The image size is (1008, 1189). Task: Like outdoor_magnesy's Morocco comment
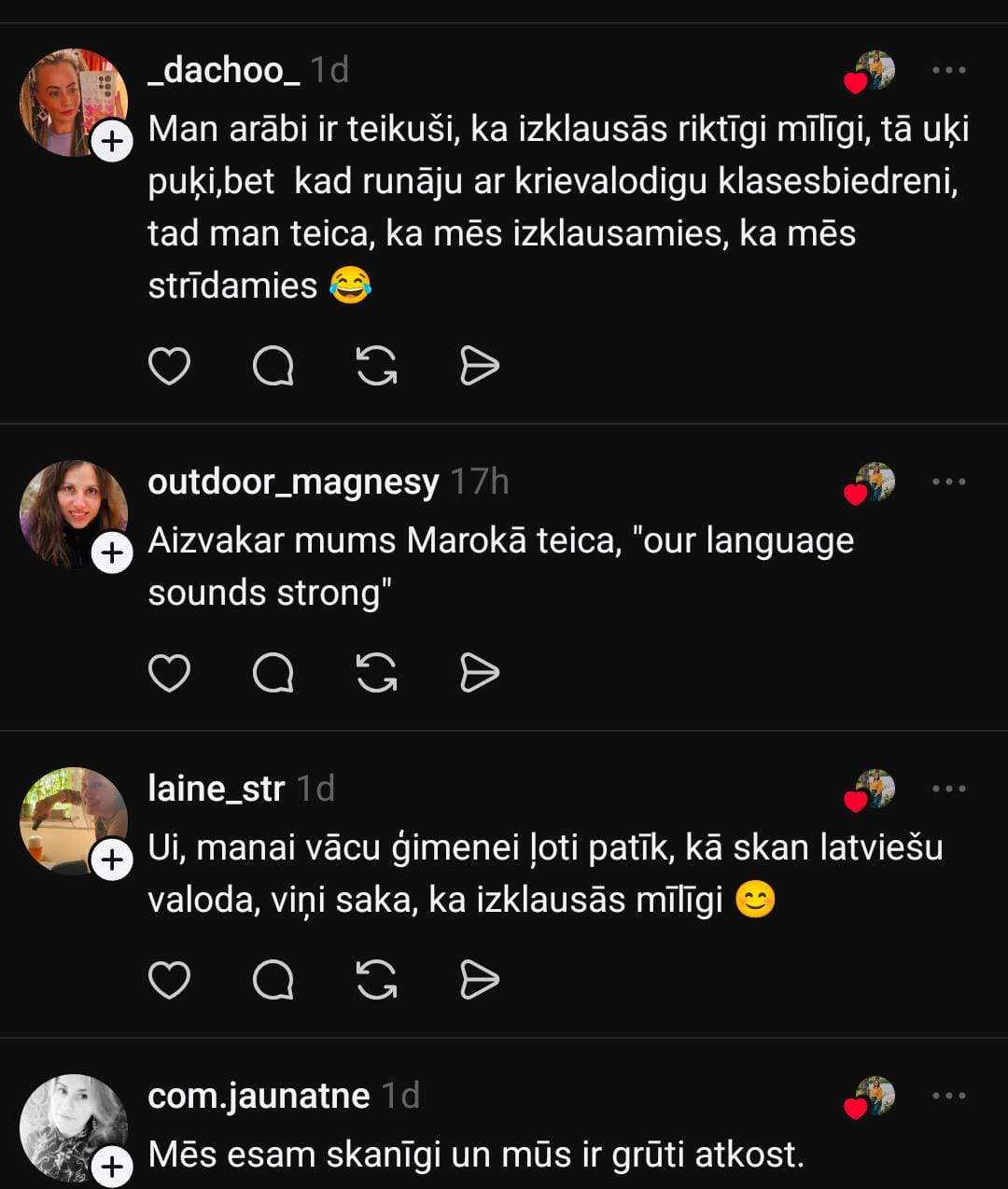169,673
